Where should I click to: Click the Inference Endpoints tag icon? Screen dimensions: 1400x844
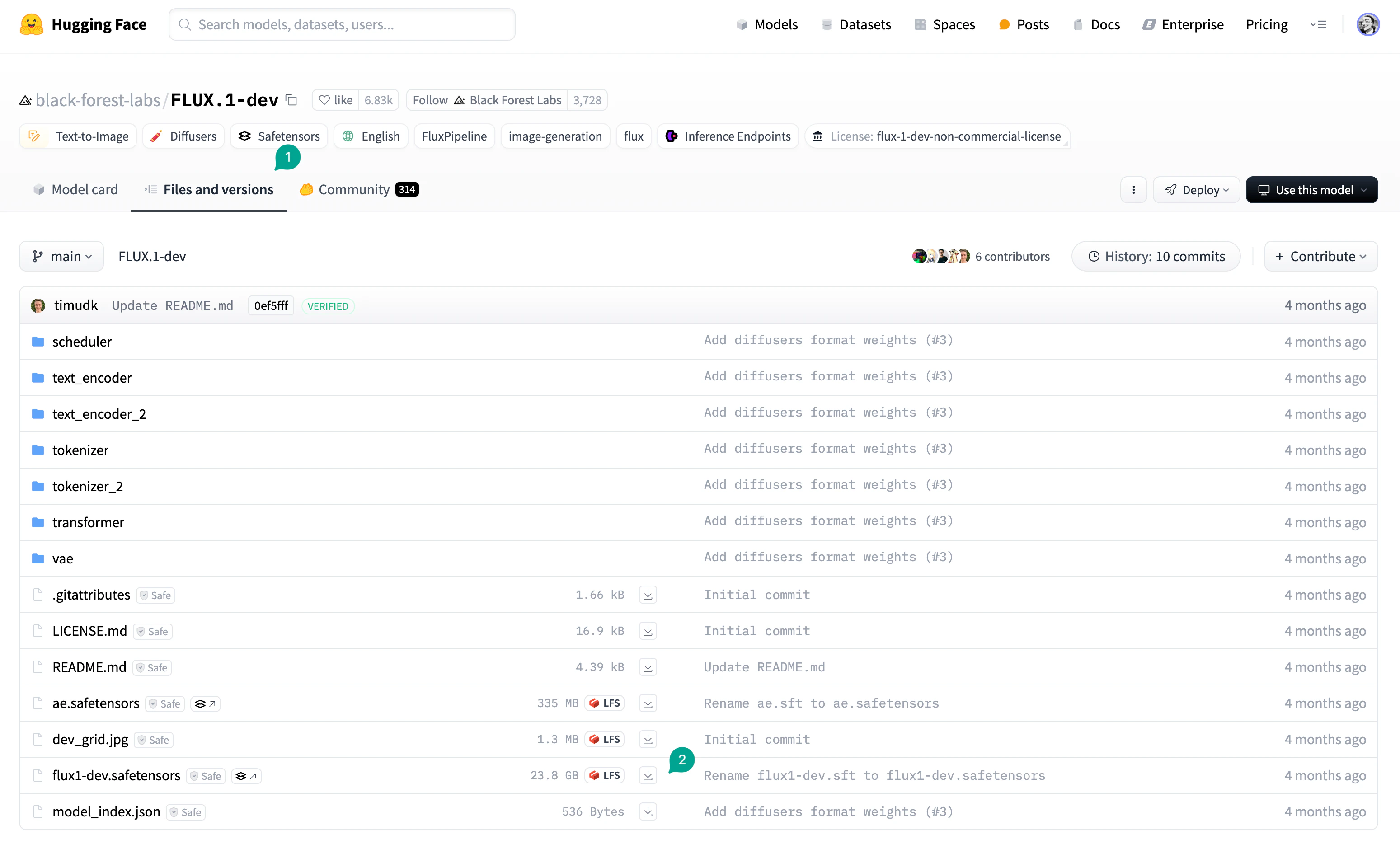coord(672,136)
